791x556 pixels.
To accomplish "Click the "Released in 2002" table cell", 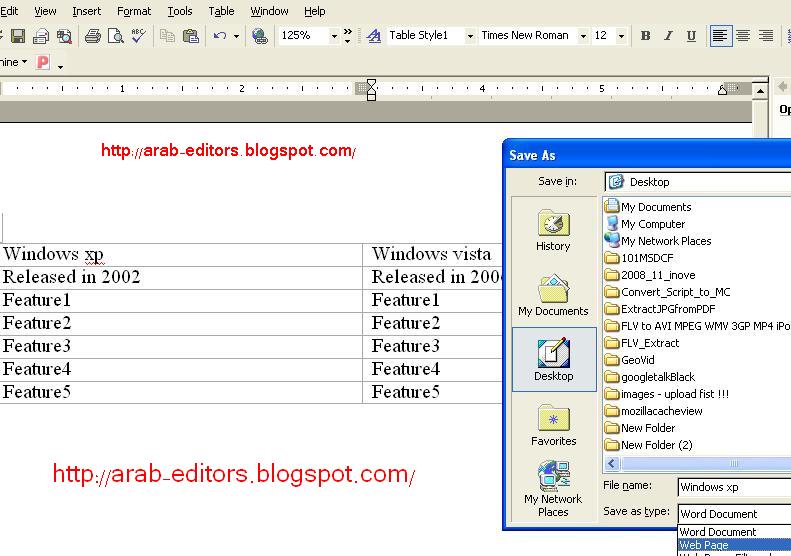I will [181, 277].
